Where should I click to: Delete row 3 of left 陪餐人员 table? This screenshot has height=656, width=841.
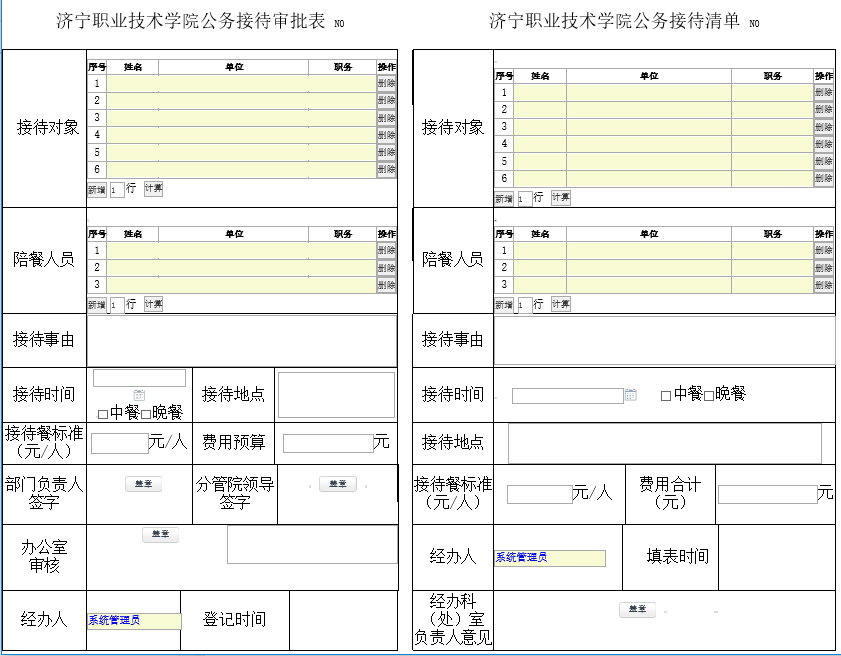point(386,285)
